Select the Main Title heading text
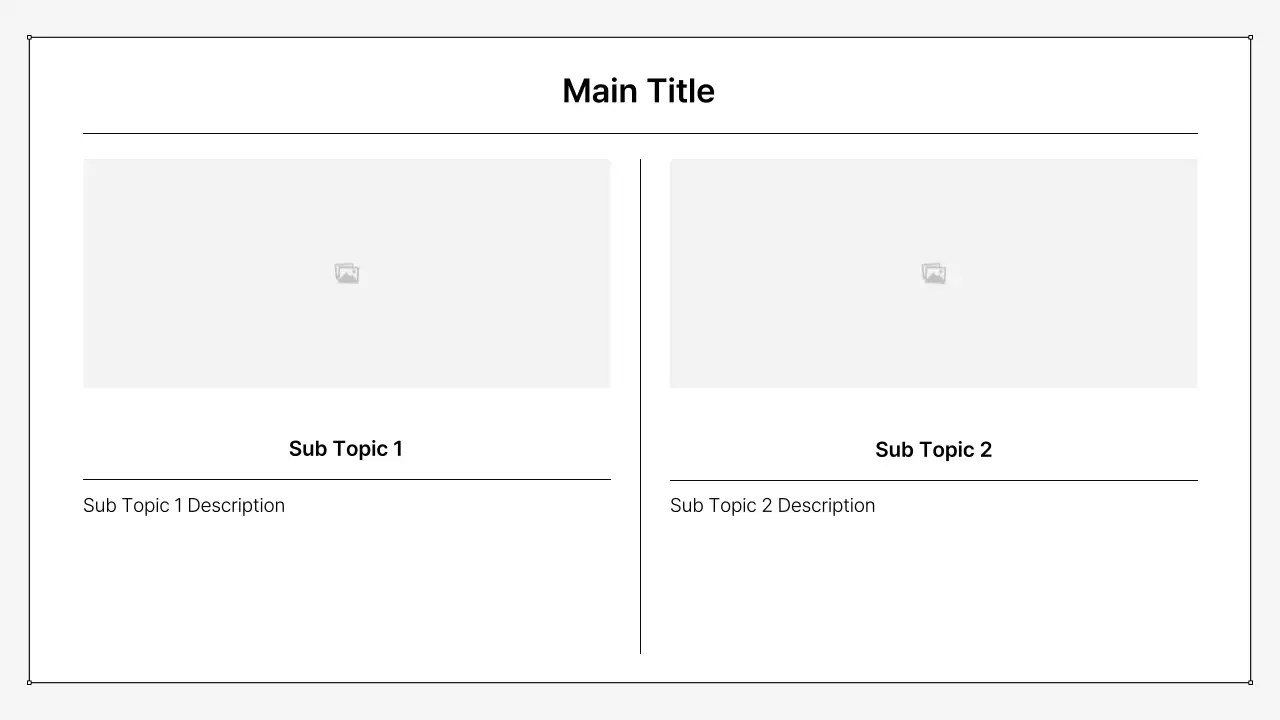 tap(638, 91)
